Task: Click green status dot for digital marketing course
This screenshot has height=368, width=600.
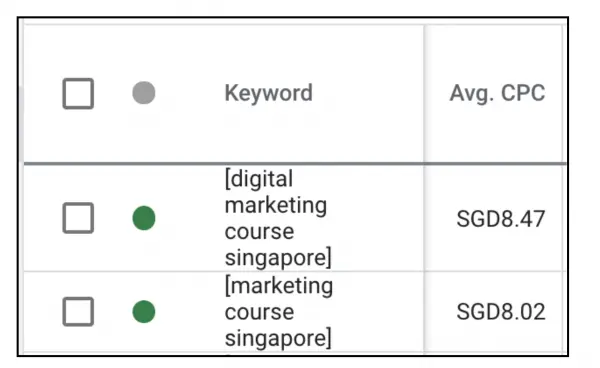Action: coord(144,218)
